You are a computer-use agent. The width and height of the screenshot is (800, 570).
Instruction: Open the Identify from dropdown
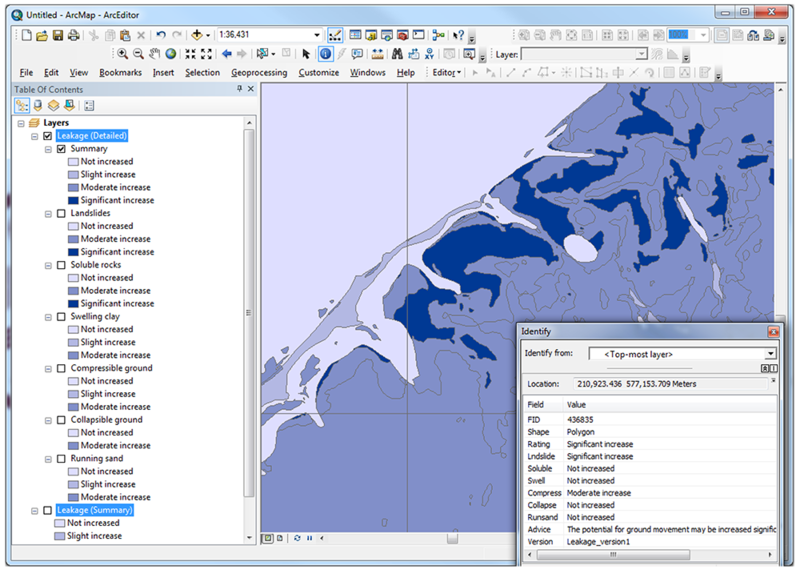coord(770,354)
